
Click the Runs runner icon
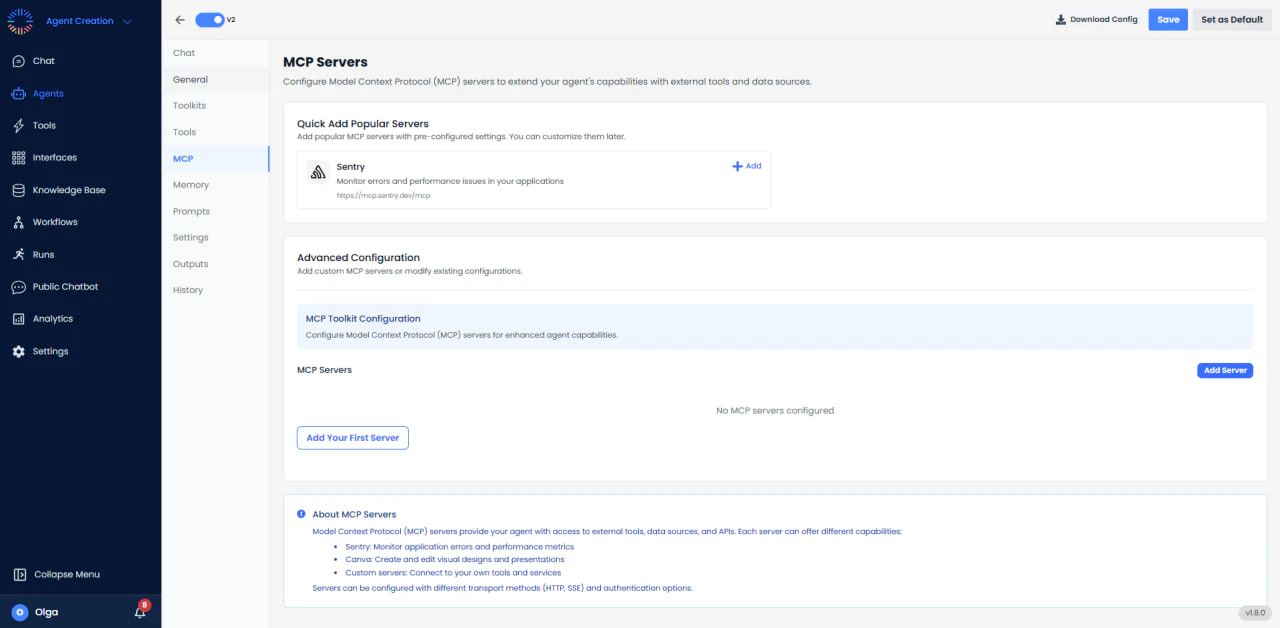tap(18, 254)
